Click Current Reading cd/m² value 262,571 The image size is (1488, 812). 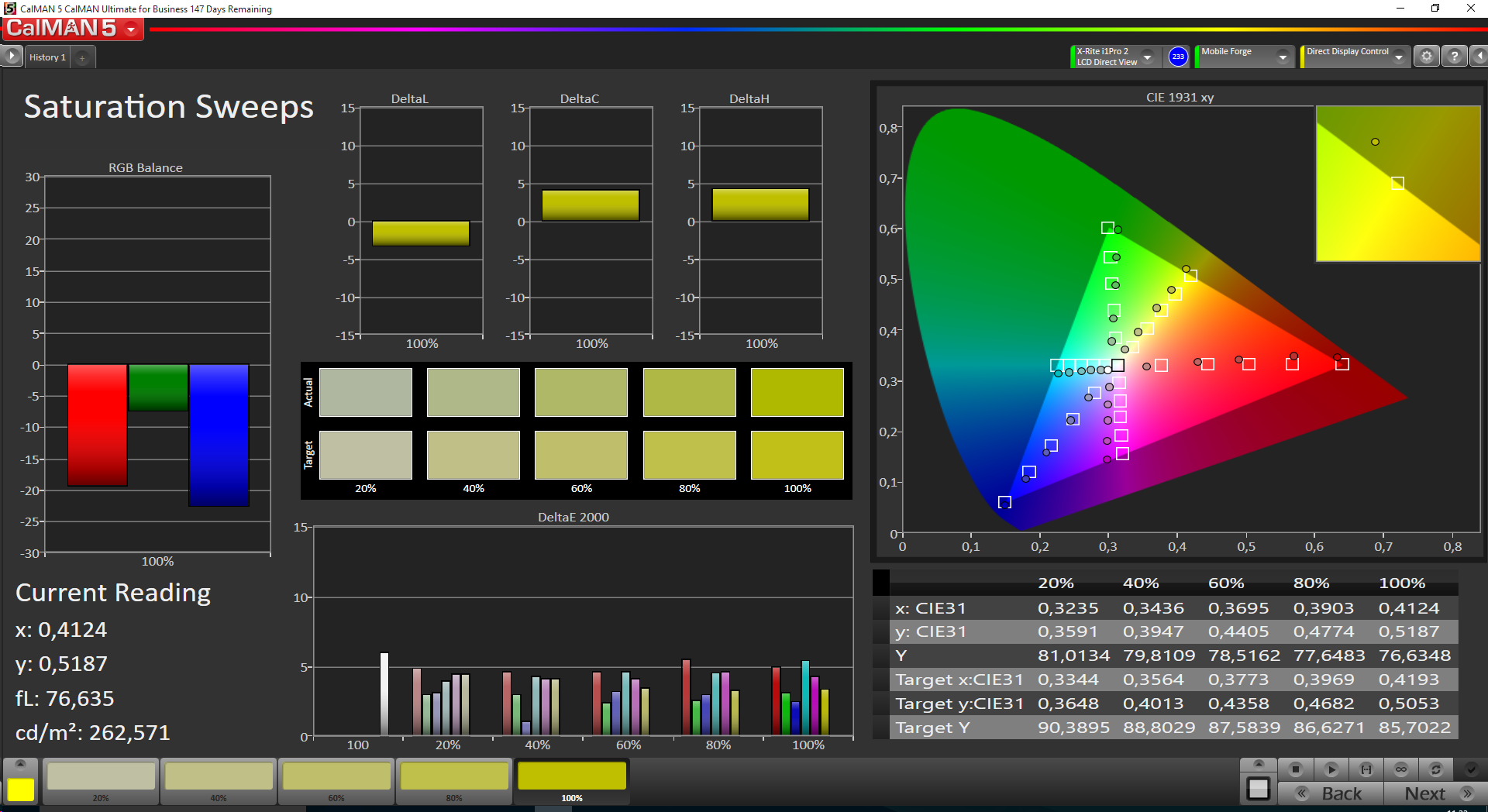pyautogui.click(x=92, y=732)
